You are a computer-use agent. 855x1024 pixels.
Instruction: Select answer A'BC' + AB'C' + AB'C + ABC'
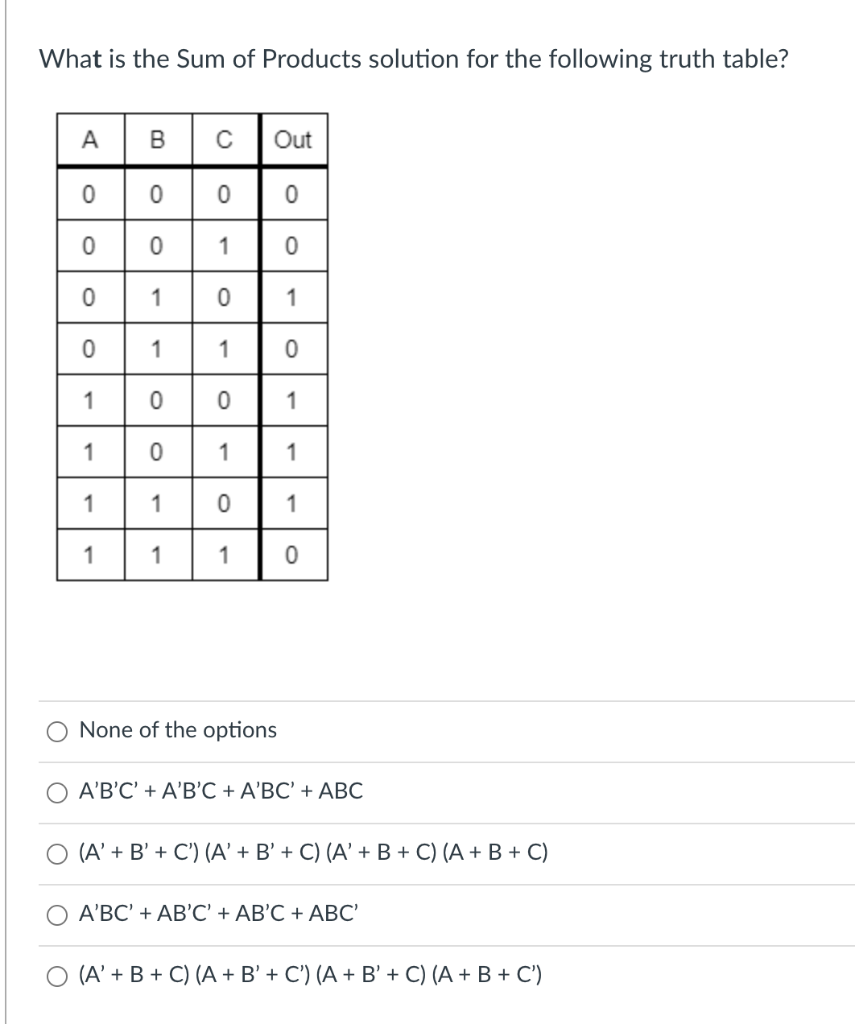pos(57,912)
